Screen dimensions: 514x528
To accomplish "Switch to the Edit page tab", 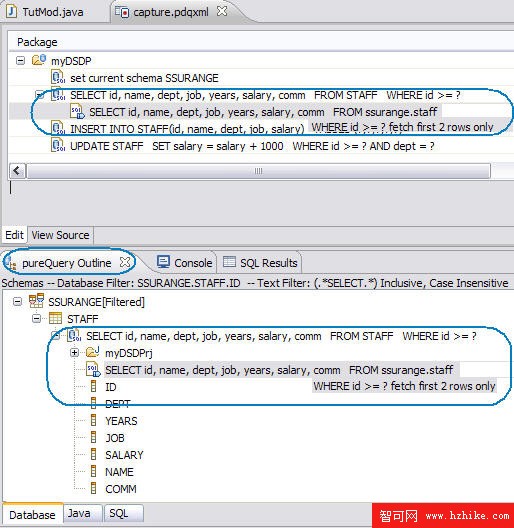I will (14, 235).
